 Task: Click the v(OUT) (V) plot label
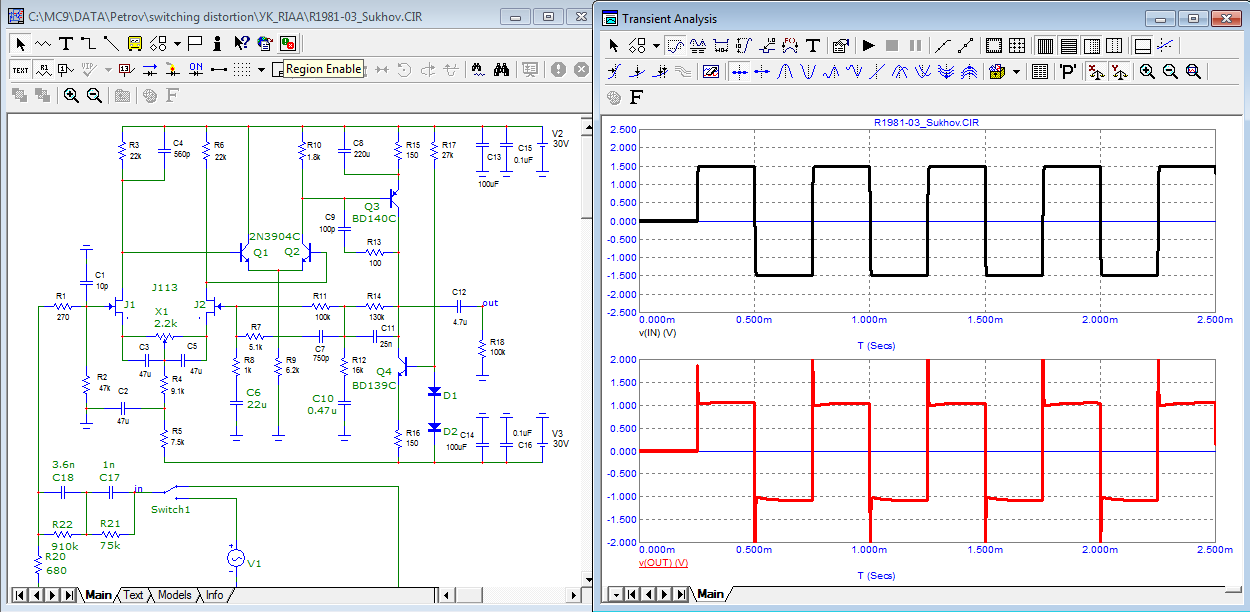(x=663, y=563)
